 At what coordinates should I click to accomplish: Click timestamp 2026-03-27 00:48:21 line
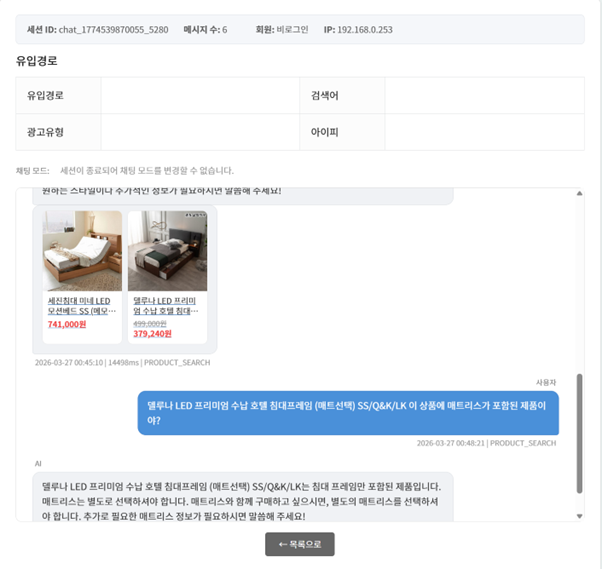[x=486, y=443]
